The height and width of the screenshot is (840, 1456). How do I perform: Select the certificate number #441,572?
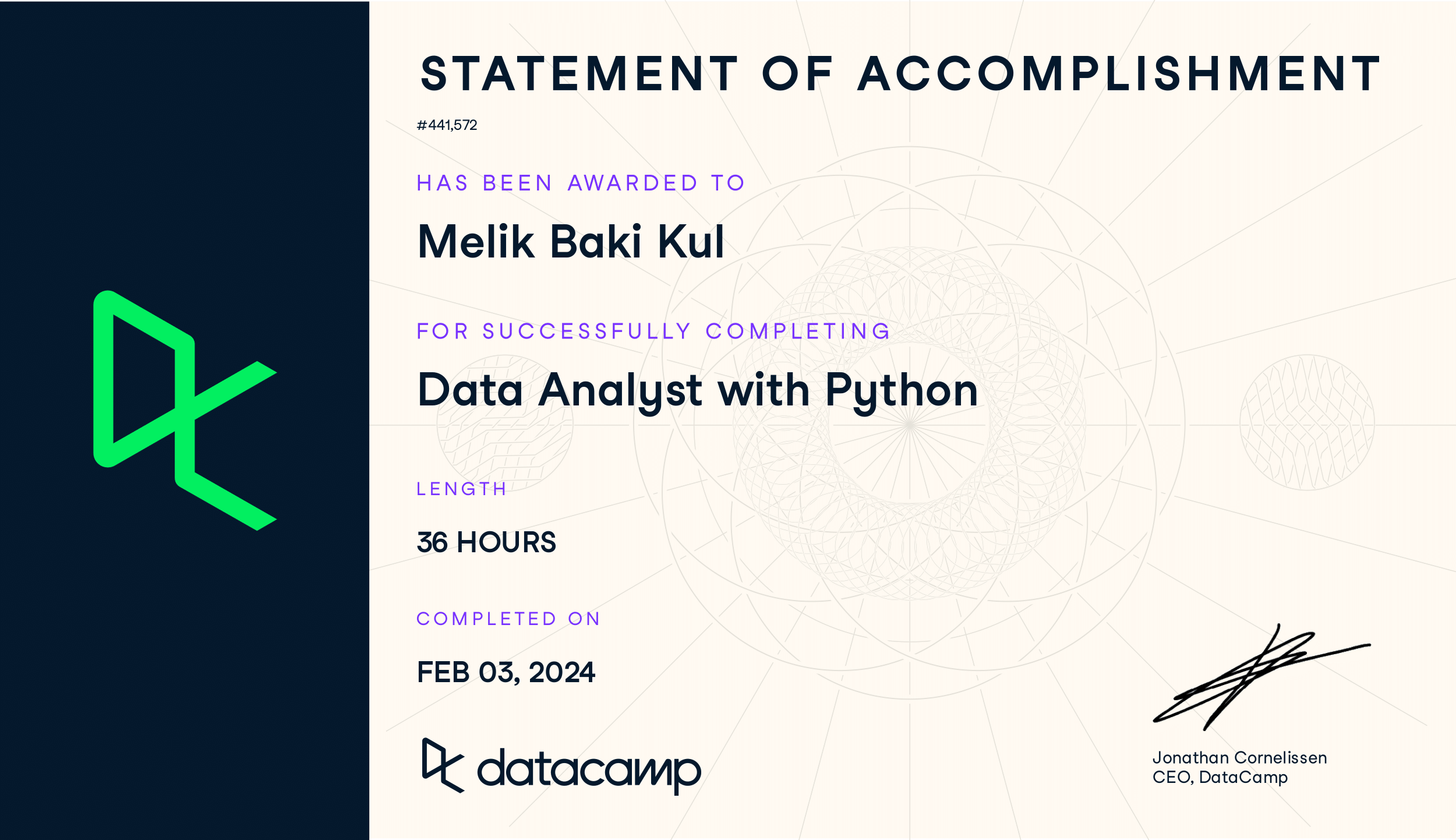point(447,125)
